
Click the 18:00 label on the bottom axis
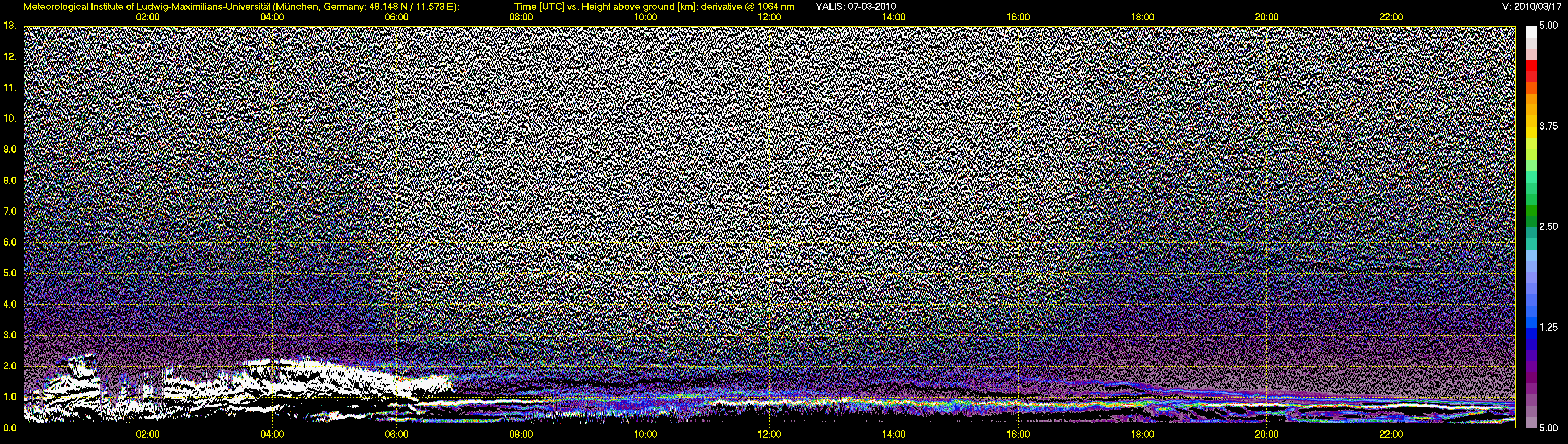coord(1143,434)
